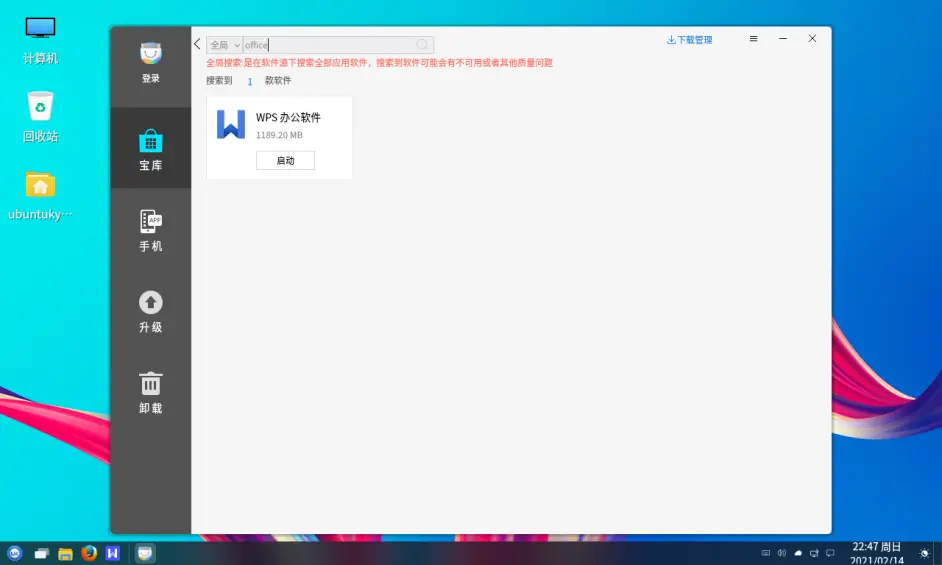Open the 手机 phone apps section

pos(151,230)
